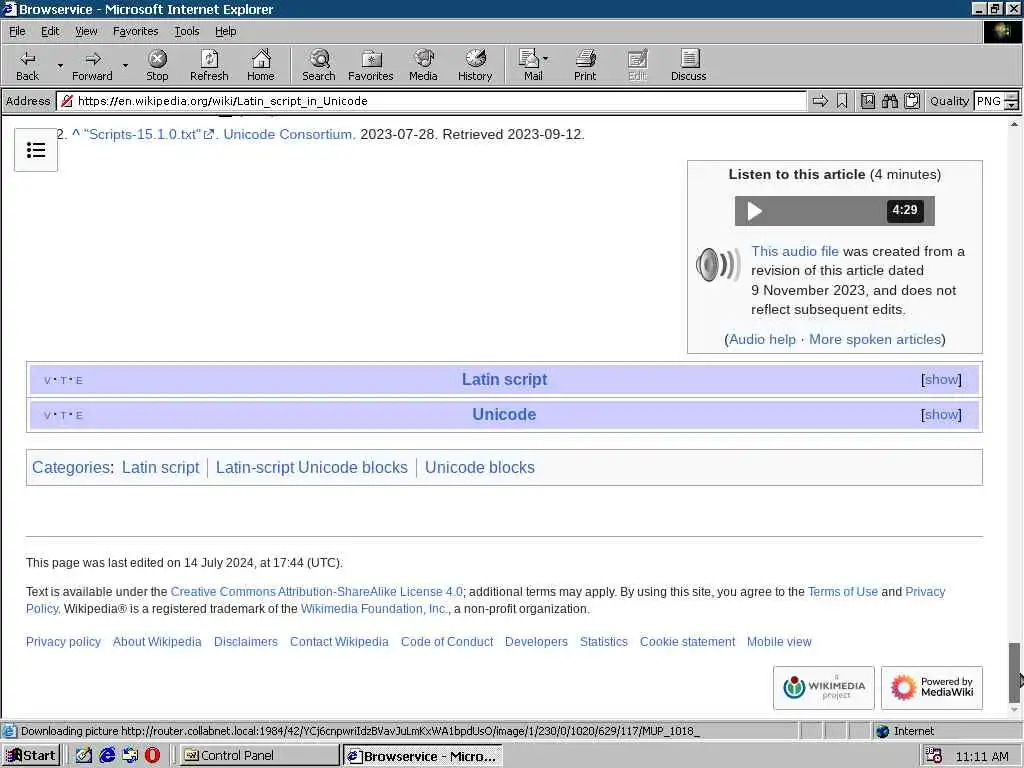
Task: Toggle the table of contents list icon
Action: coord(36,150)
